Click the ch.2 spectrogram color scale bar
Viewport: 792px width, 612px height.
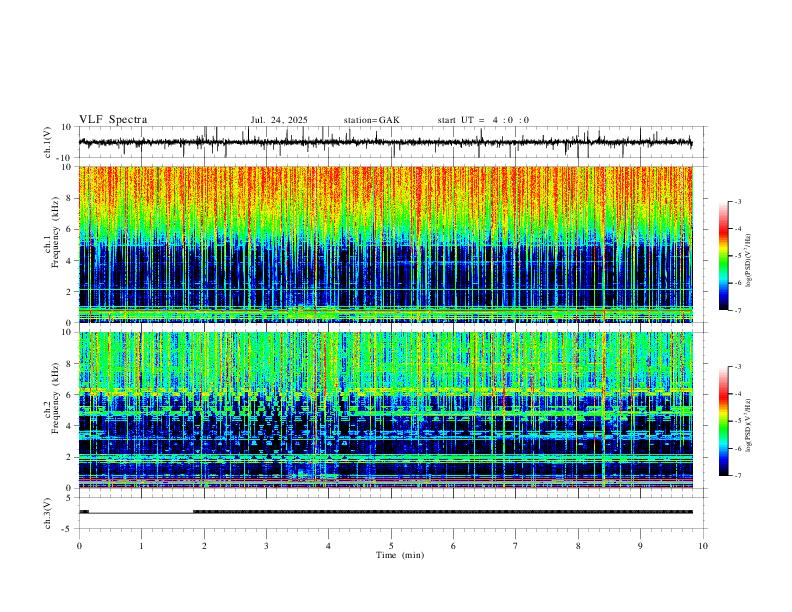[x=724, y=421]
